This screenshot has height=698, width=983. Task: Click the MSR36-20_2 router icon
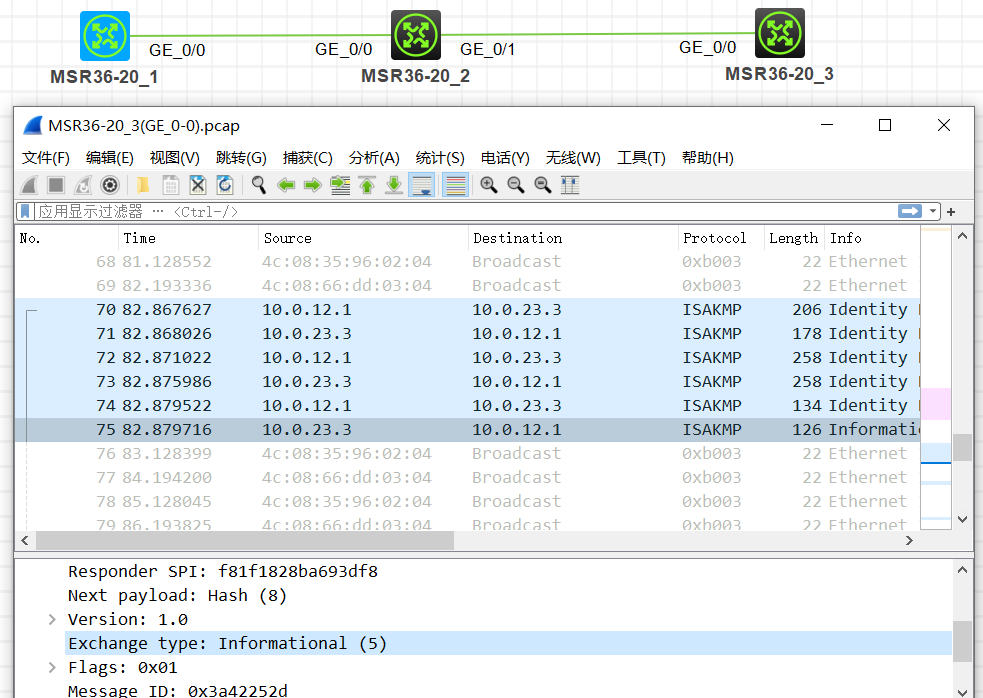coord(415,36)
